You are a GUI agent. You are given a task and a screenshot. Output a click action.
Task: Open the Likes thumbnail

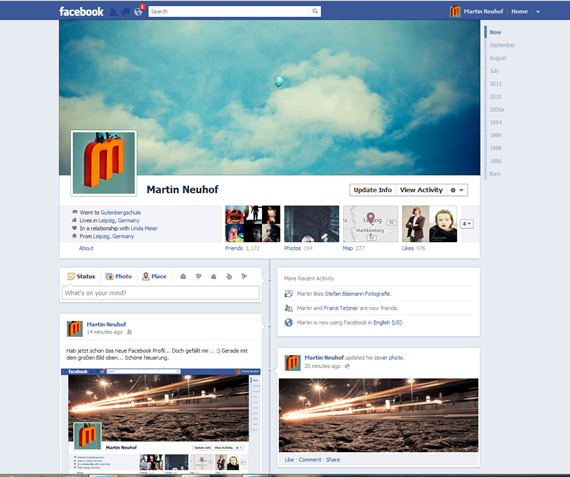429,224
